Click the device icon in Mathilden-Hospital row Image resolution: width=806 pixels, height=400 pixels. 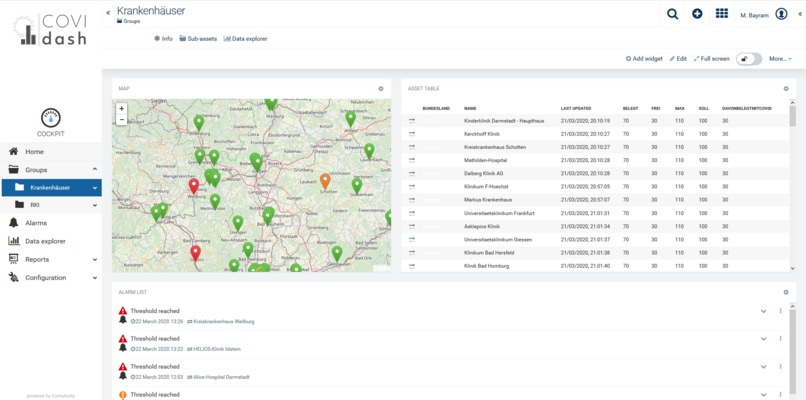(412, 160)
